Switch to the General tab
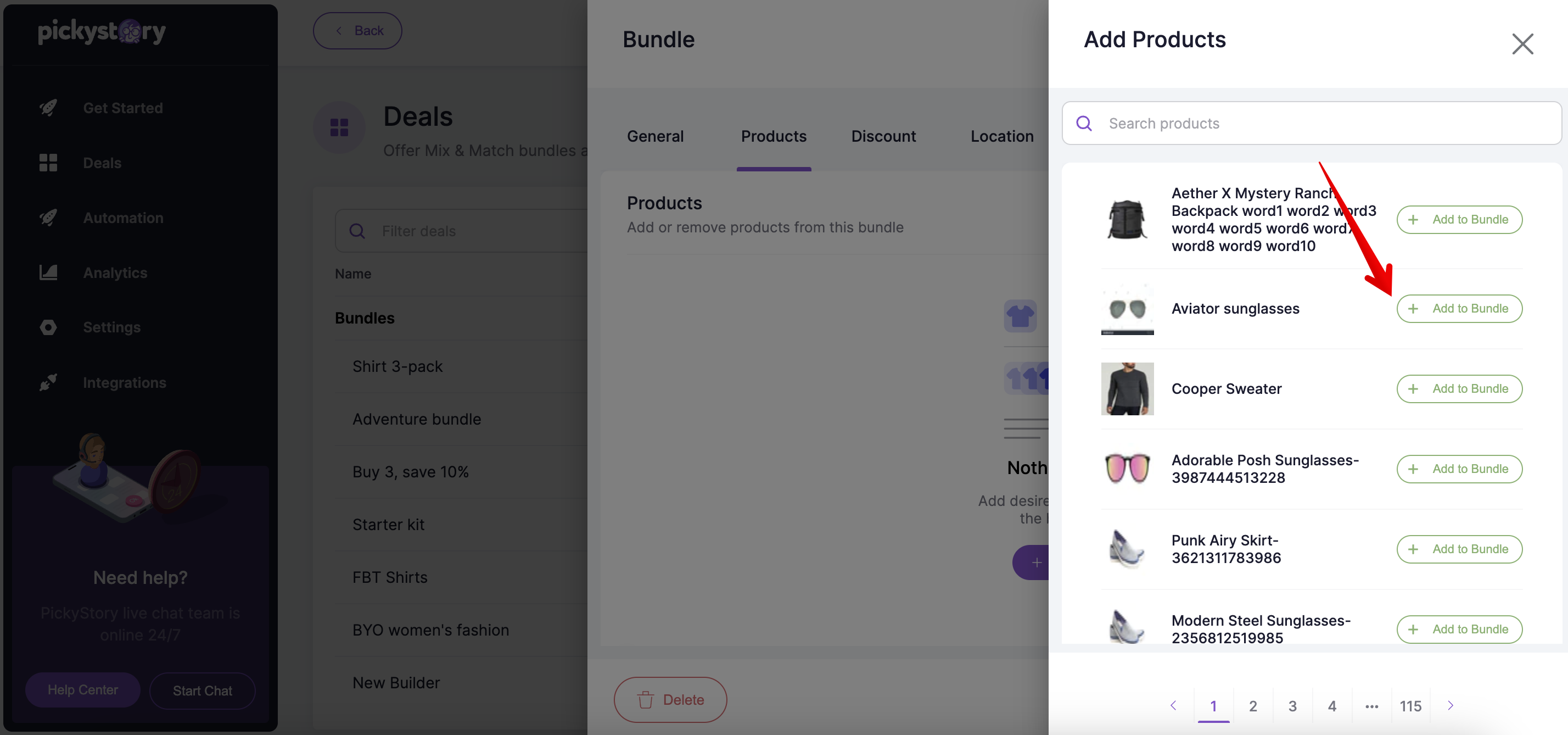The height and width of the screenshot is (735, 1568). point(655,136)
